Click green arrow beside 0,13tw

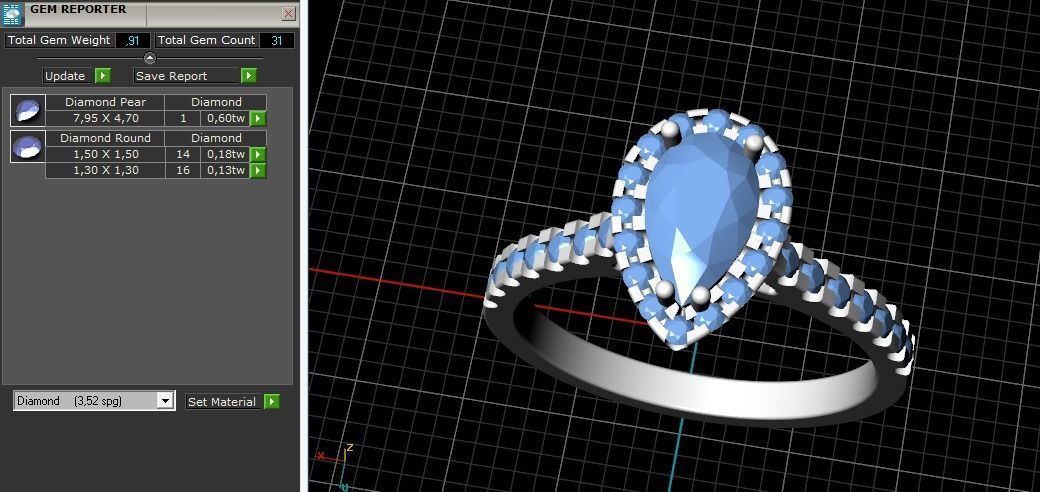[258, 170]
